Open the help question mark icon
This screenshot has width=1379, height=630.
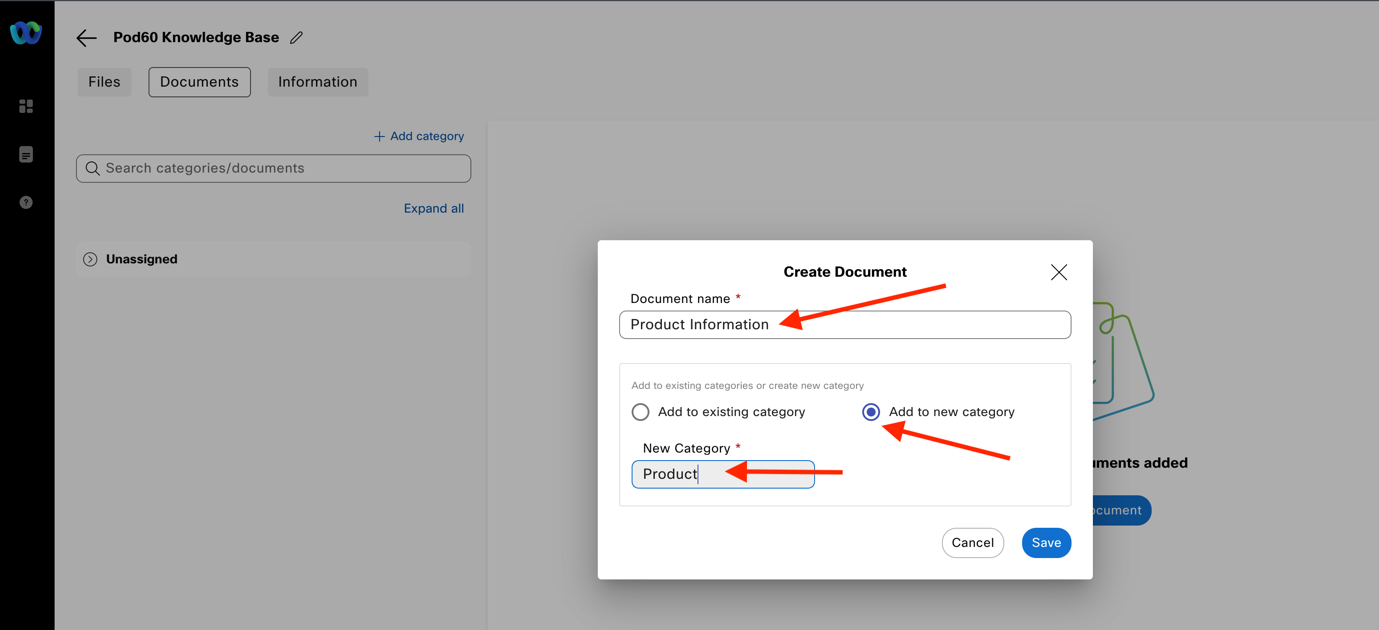pos(26,203)
